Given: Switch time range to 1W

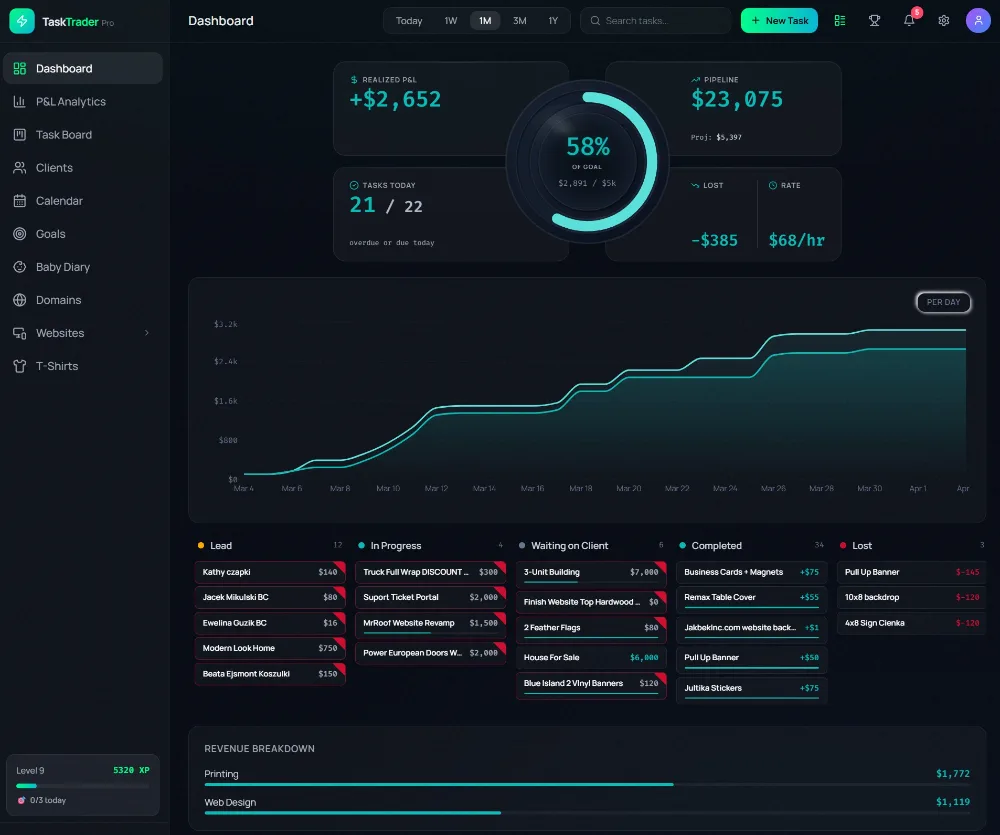Looking at the screenshot, I should pos(451,21).
